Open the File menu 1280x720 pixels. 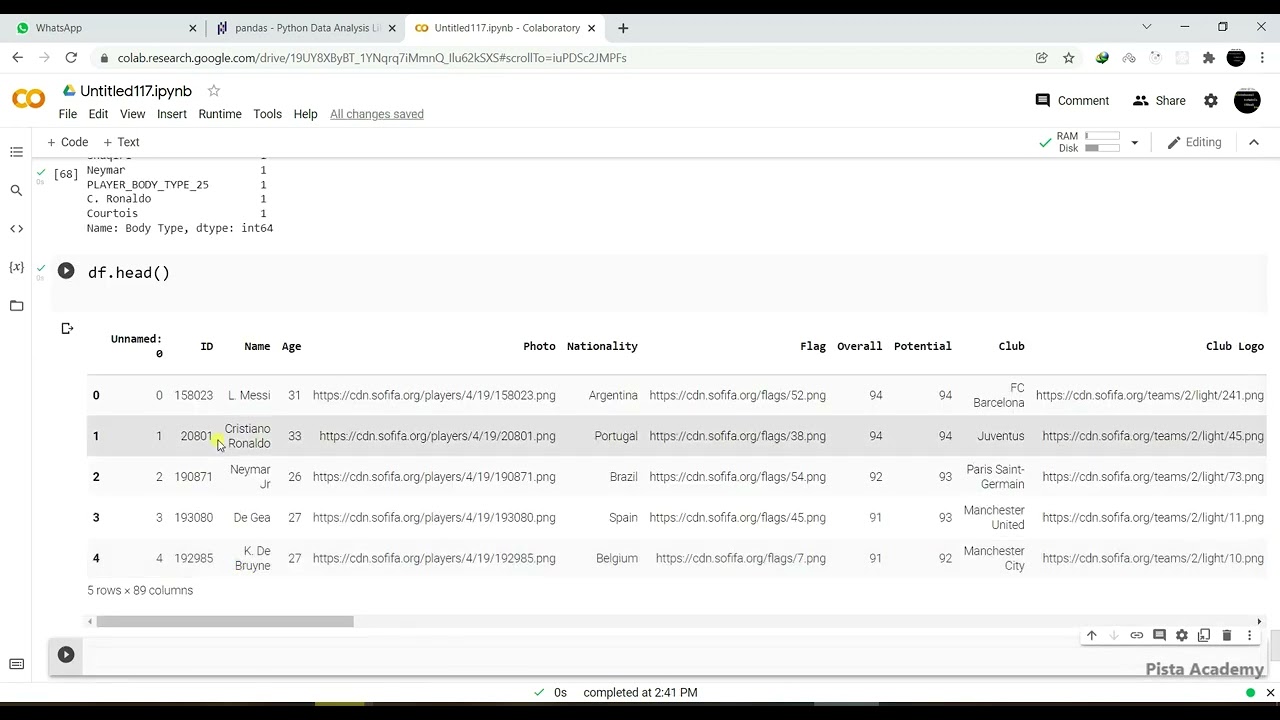[x=68, y=114]
